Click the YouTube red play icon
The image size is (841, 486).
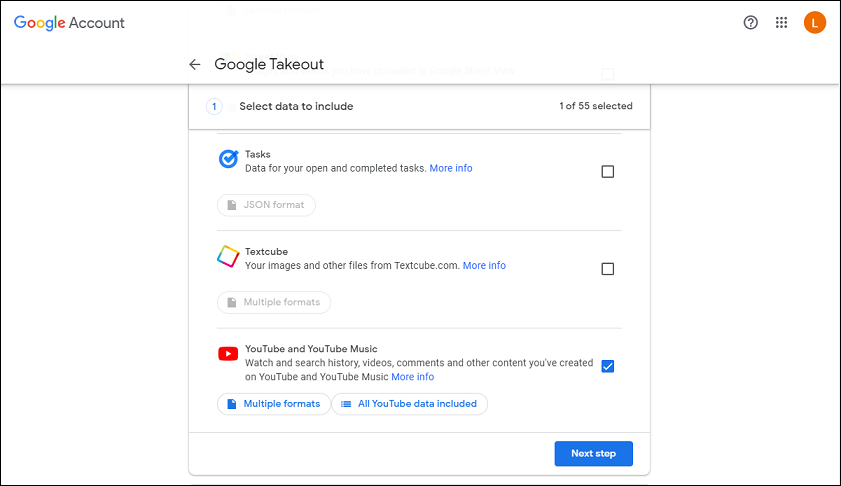click(x=228, y=354)
